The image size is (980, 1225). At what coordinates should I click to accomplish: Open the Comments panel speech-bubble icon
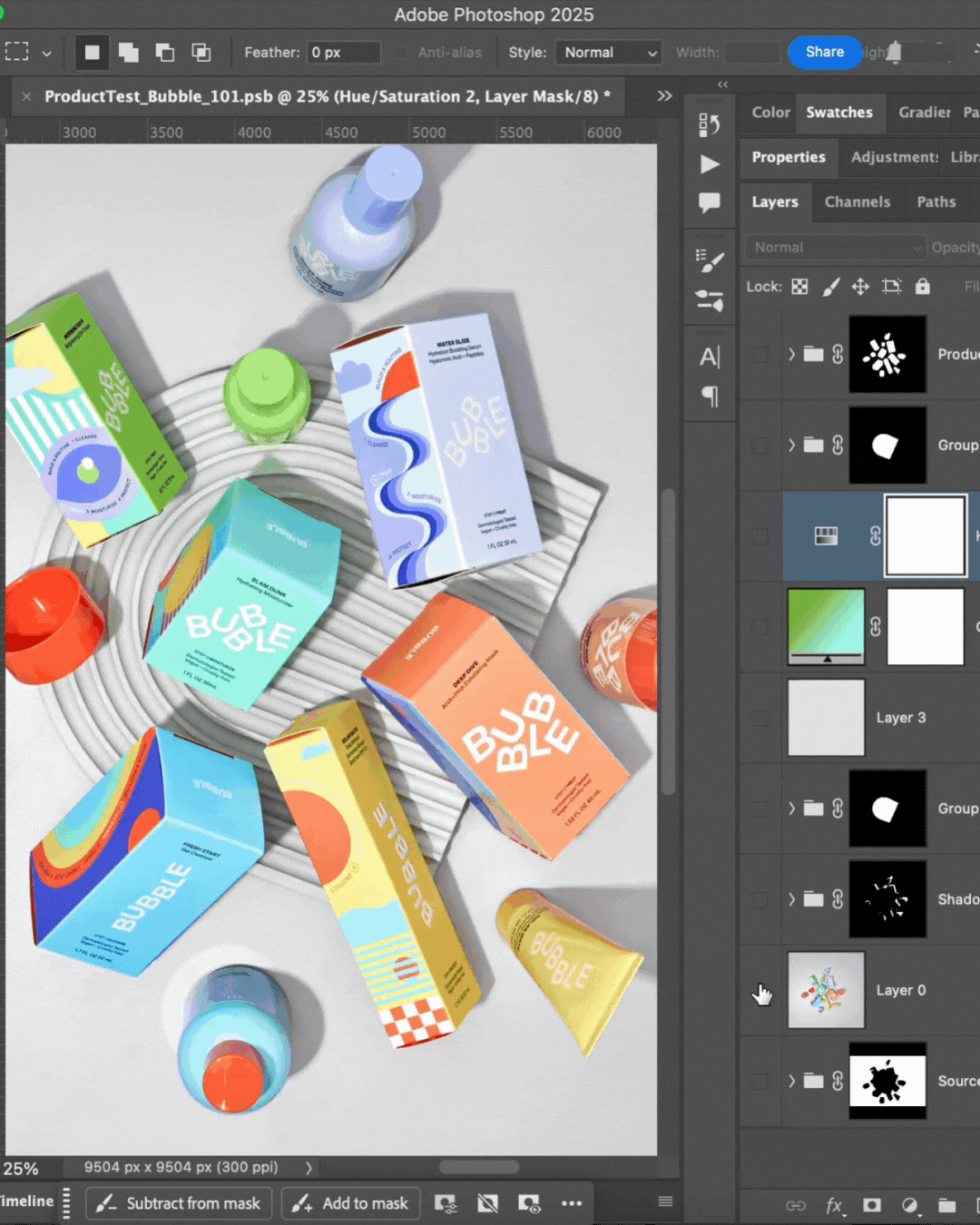(710, 202)
